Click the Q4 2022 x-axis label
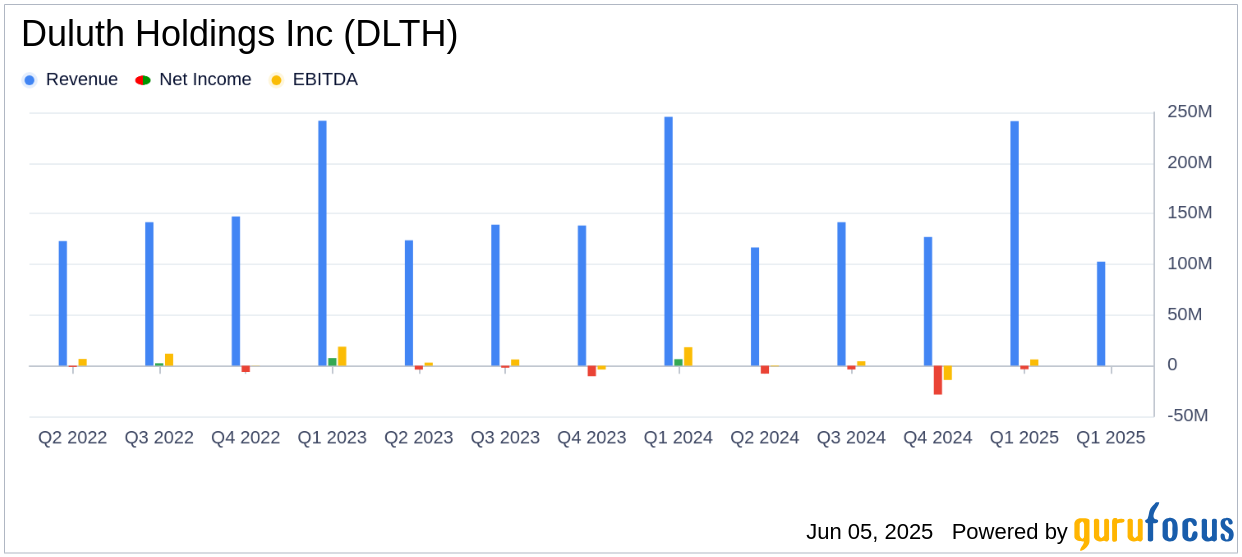This screenshot has height=557, width=1242. click(246, 438)
